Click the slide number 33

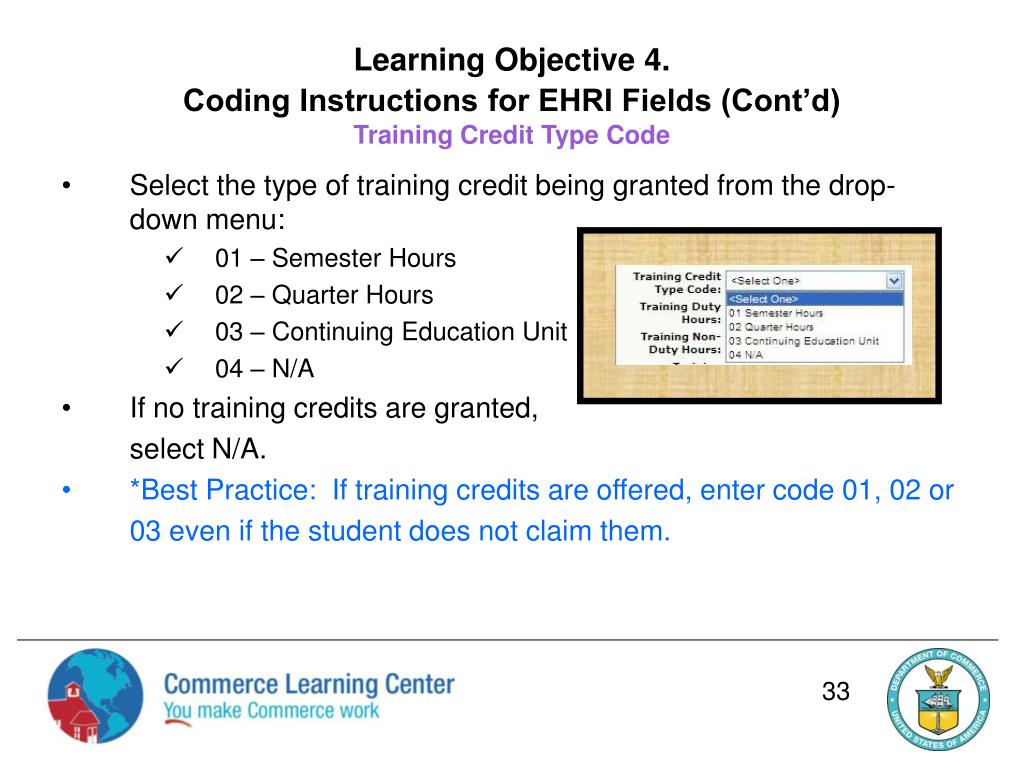point(836,691)
